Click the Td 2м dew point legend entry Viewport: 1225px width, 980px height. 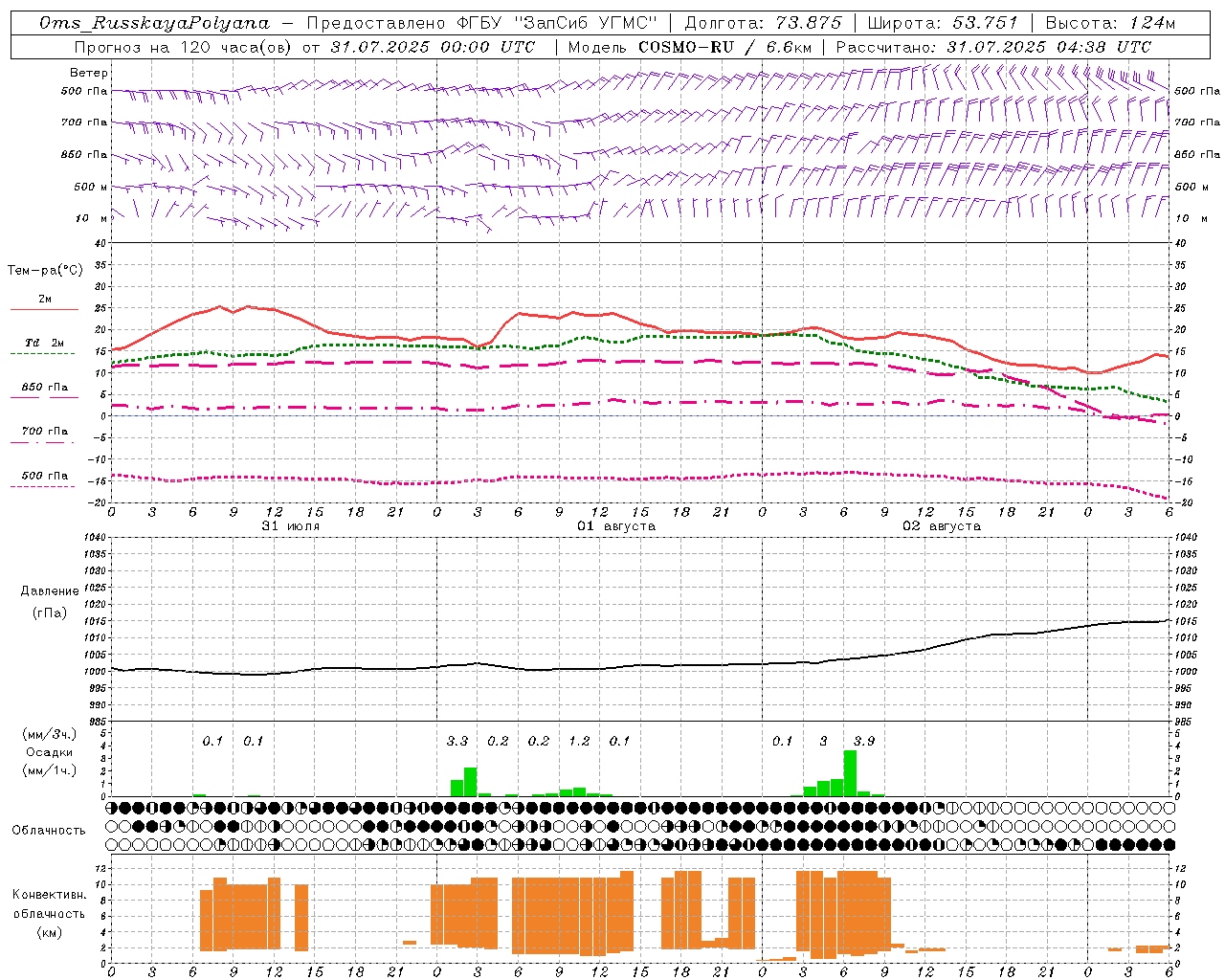44,343
